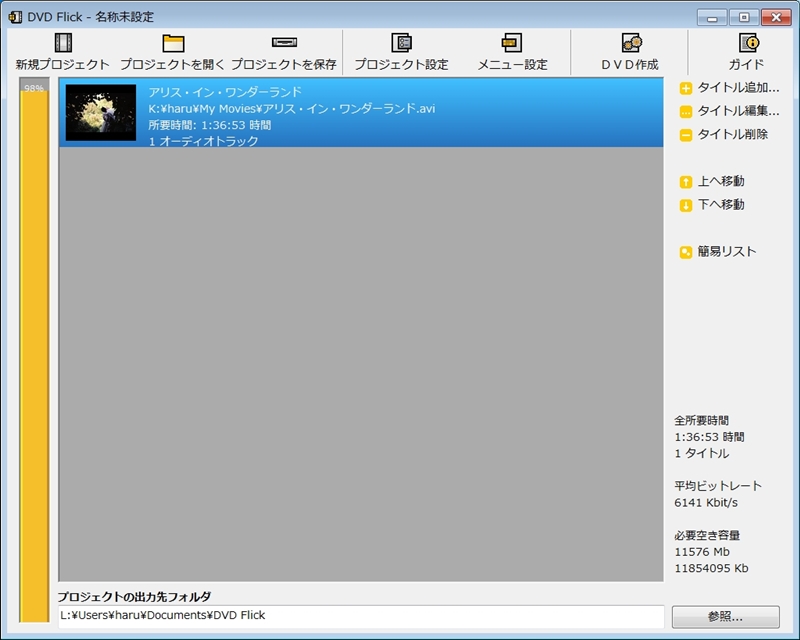This screenshot has height=640, width=800.
Task: Click the DVD Flick title bar app icon
Action: [15, 17]
